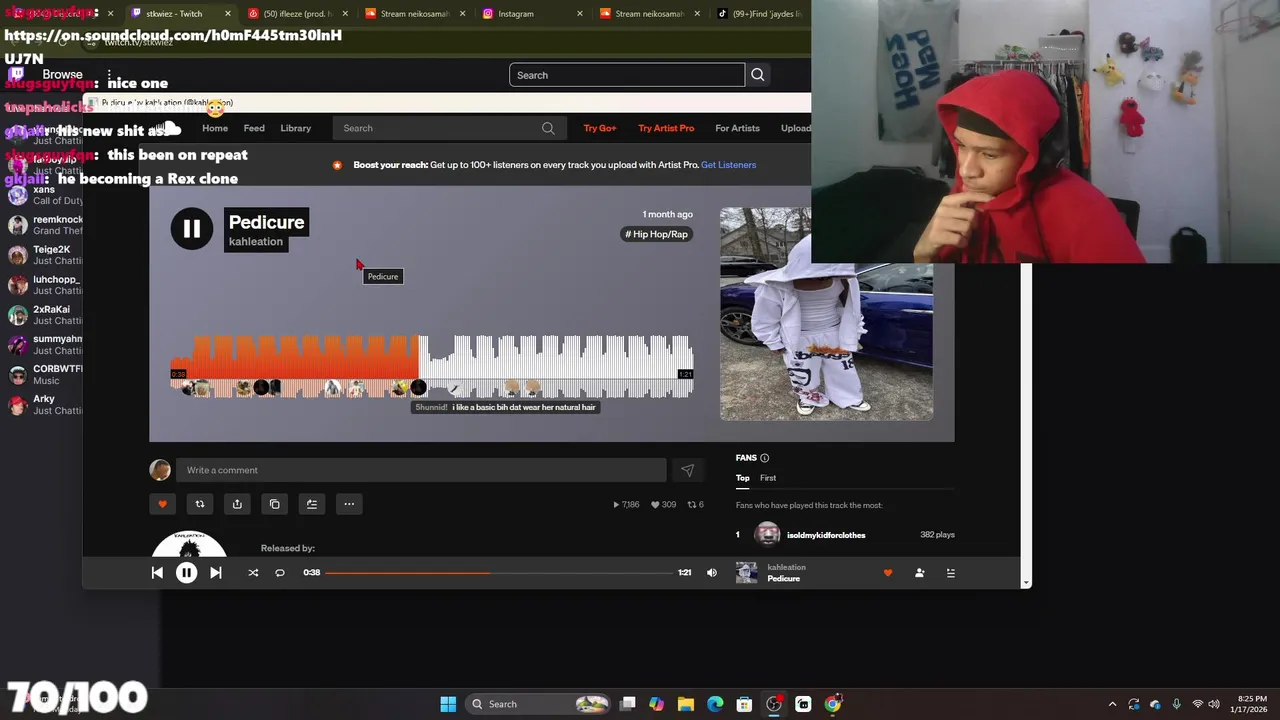Open the Hip Hop/Rap genre tag

[x=656, y=234]
